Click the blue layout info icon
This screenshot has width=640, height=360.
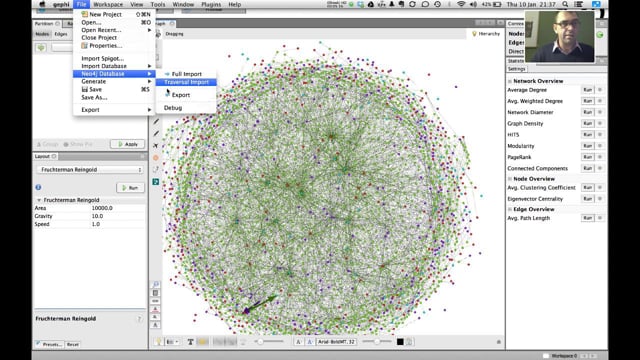point(38,187)
